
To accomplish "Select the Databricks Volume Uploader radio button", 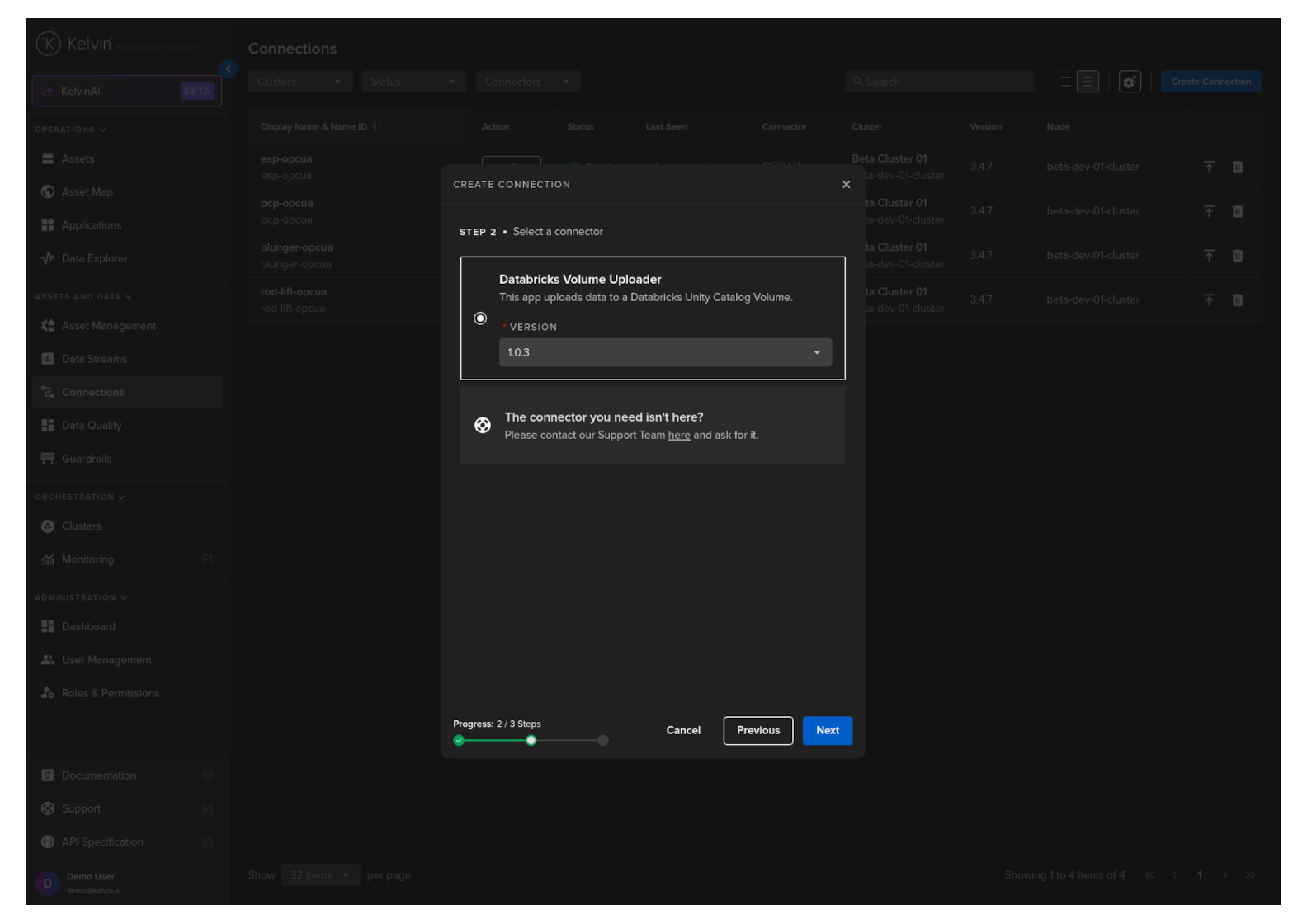I will 480,318.
